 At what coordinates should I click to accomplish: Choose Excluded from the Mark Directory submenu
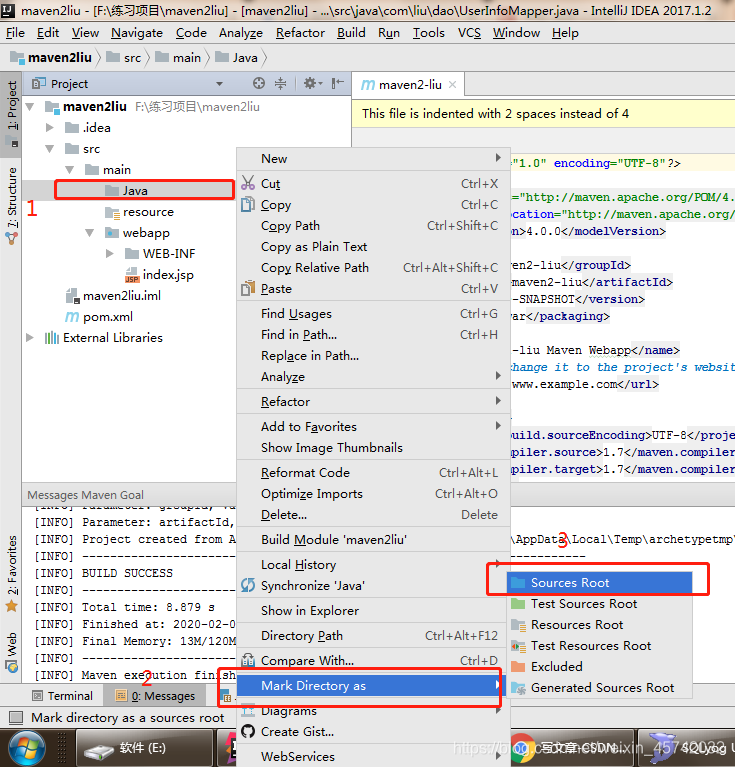click(599, 667)
